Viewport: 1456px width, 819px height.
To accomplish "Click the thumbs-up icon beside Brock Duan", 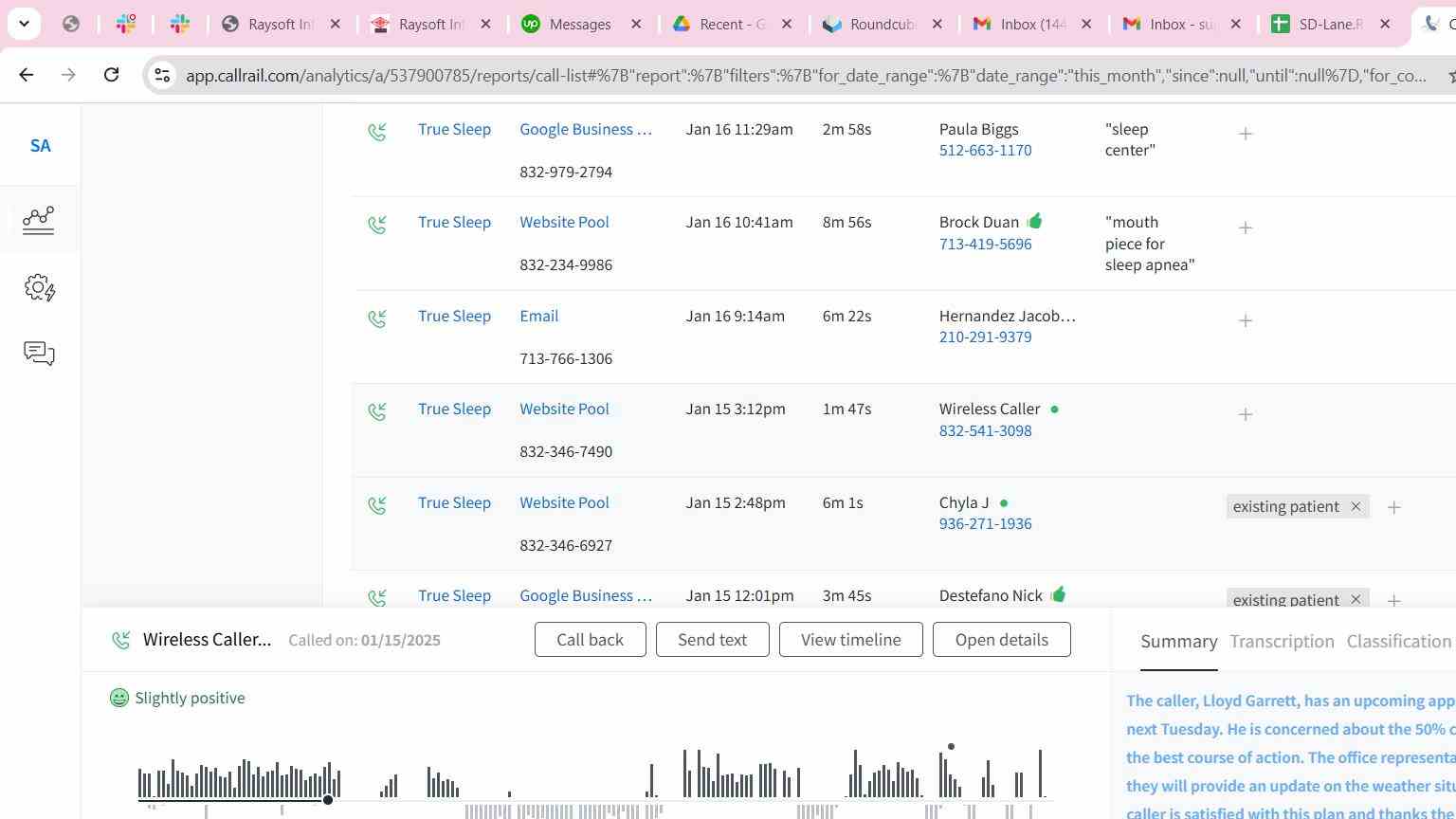I will pos(1034,221).
